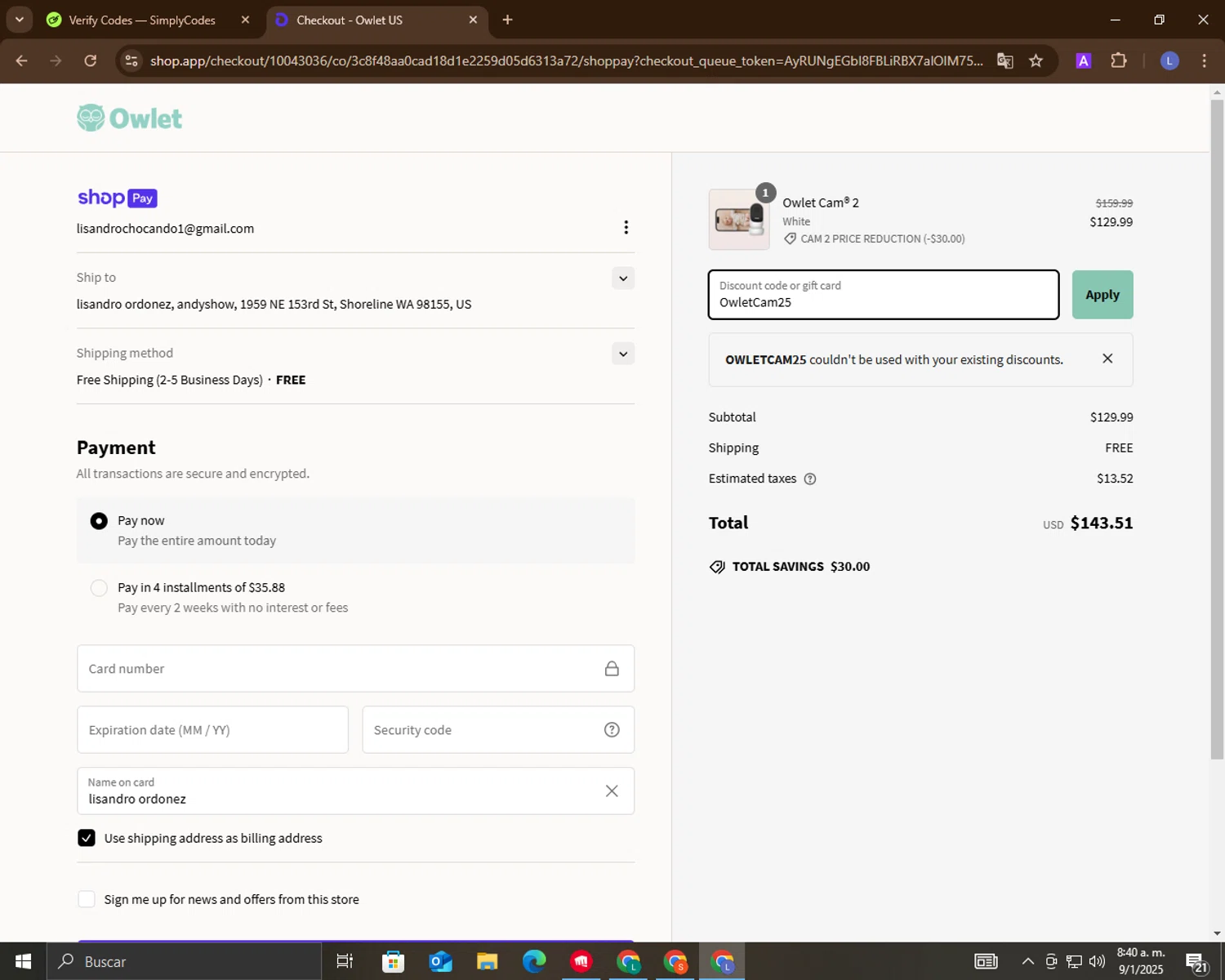This screenshot has width=1225, height=980.
Task: Show the security code help tooltip
Action: tap(612, 730)
